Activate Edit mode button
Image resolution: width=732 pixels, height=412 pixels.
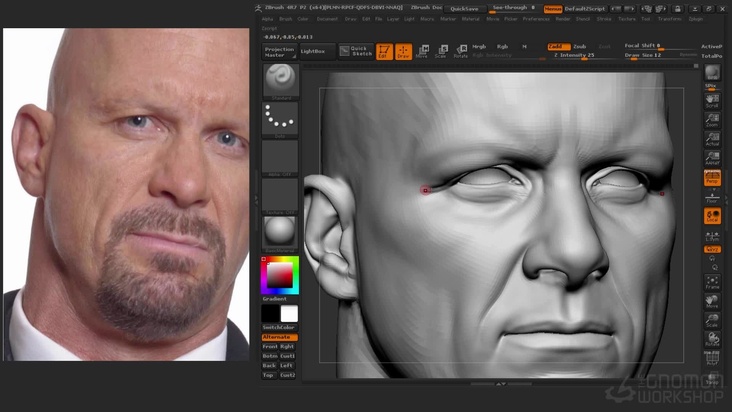coord(384,51)
